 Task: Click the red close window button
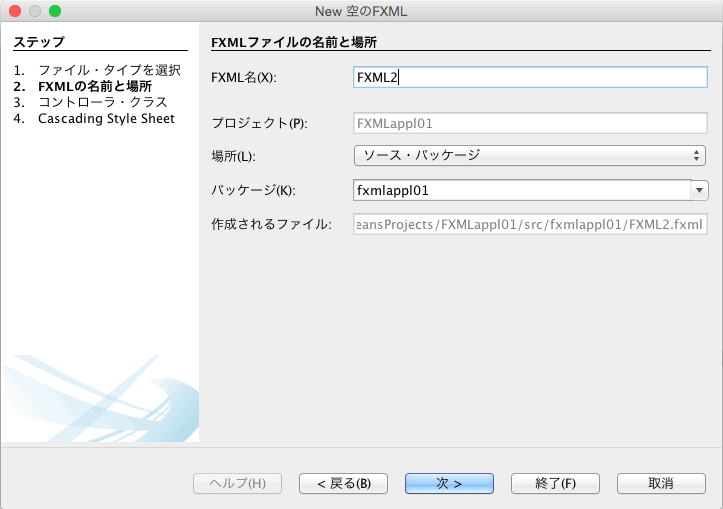(15, 11)
